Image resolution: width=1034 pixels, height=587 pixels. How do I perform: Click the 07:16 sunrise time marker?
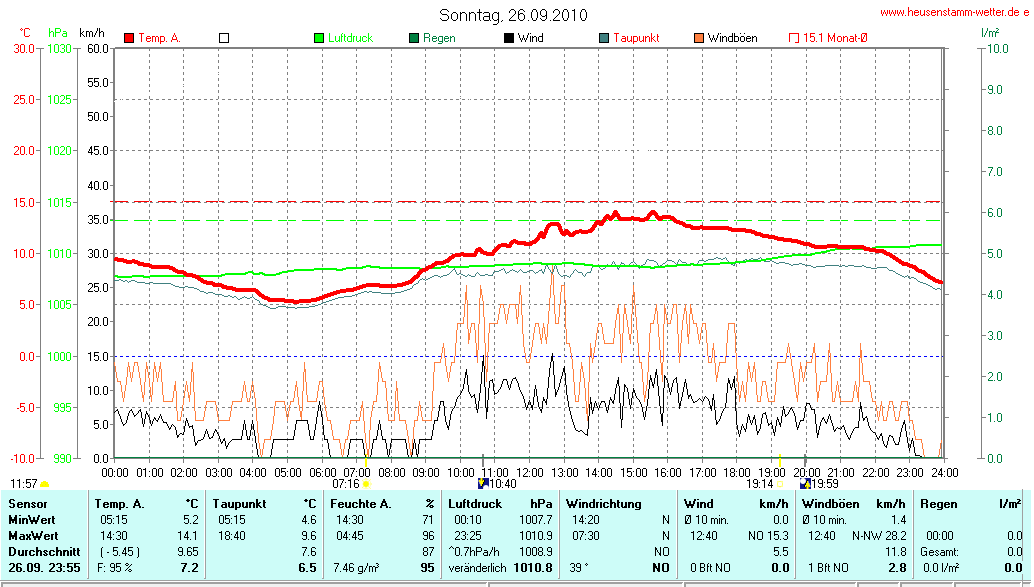click(x=345, y=483)
